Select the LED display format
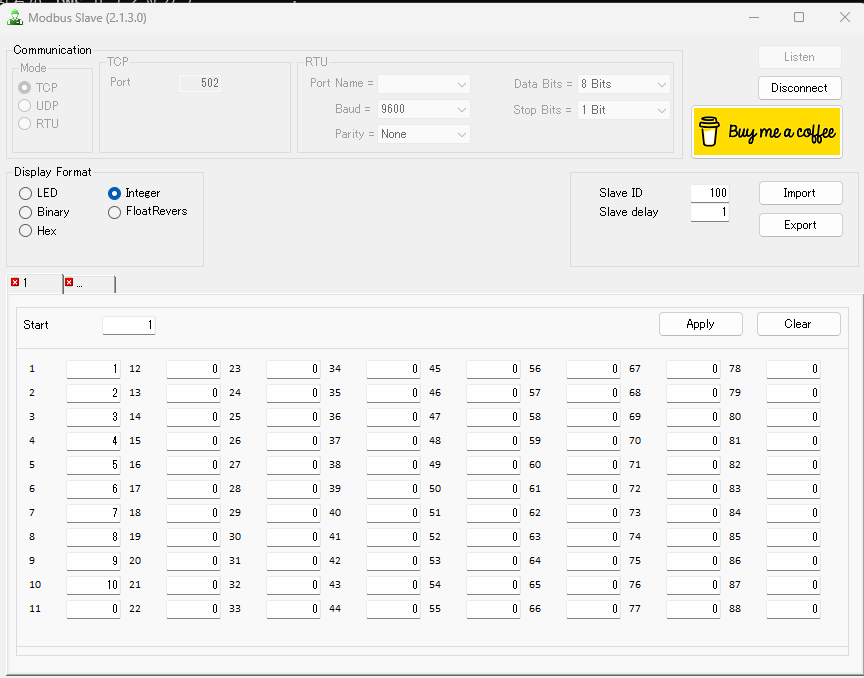 [26, 193]
